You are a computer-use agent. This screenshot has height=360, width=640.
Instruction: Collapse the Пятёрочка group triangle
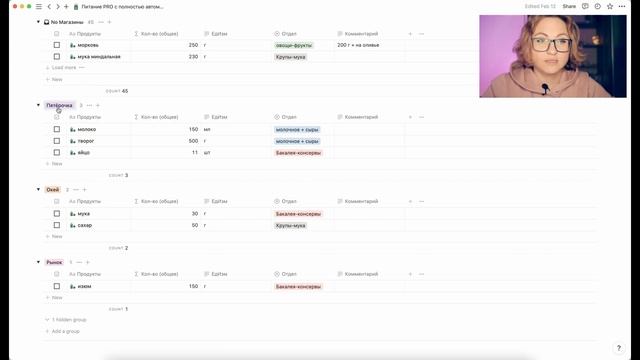click(x=38, y=105)
